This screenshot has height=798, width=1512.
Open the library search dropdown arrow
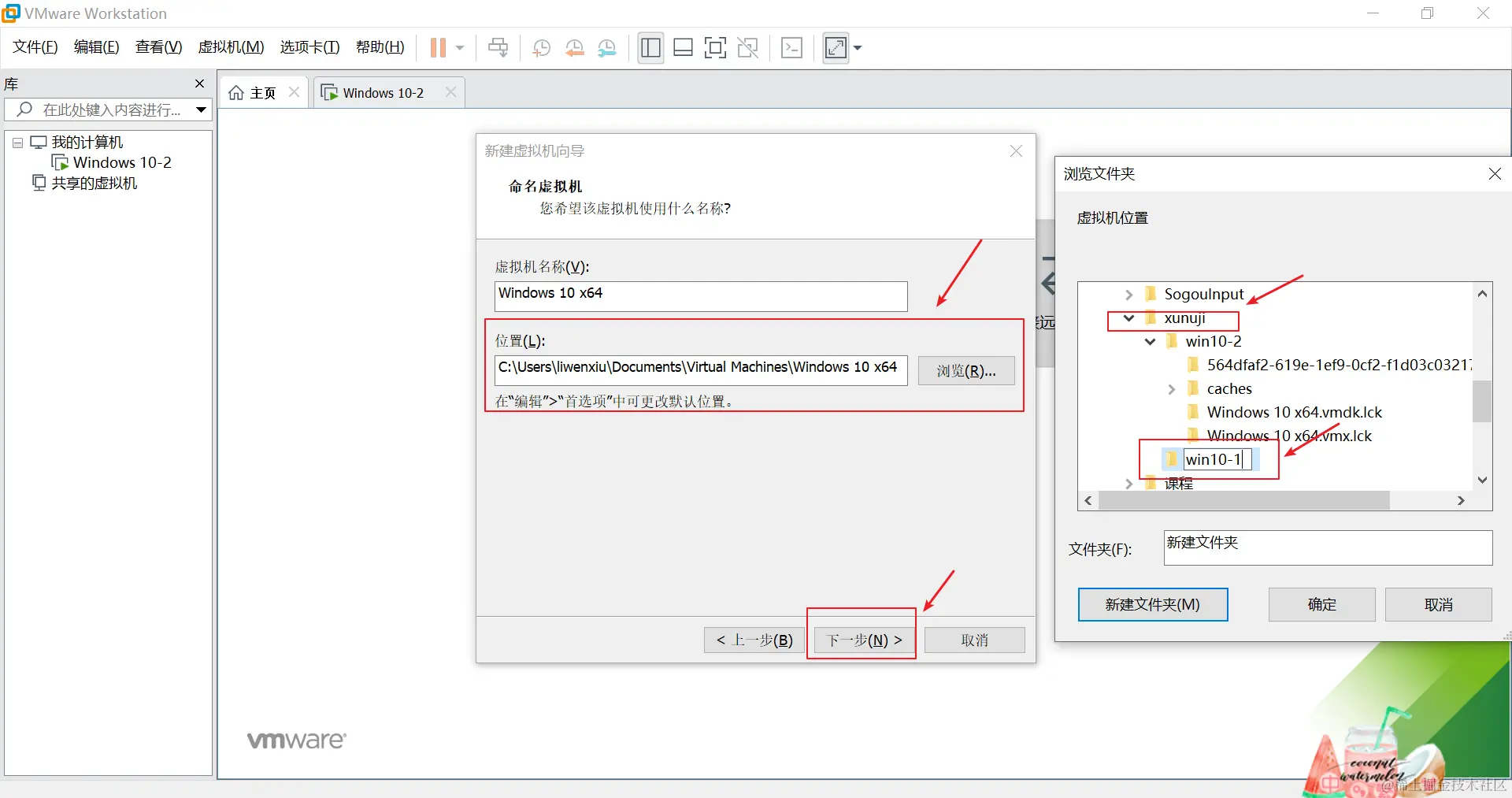click(202, 109)
